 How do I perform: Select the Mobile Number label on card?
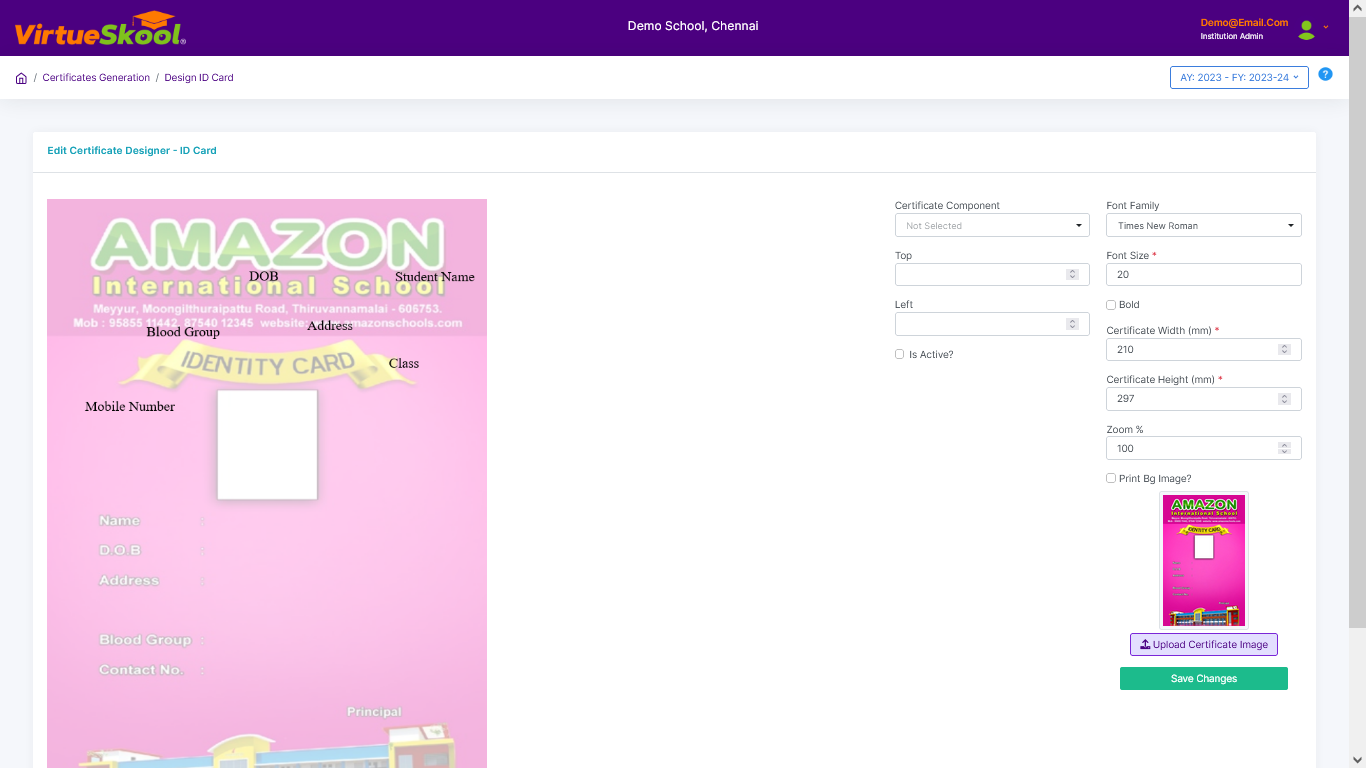[x=130, y=407]
